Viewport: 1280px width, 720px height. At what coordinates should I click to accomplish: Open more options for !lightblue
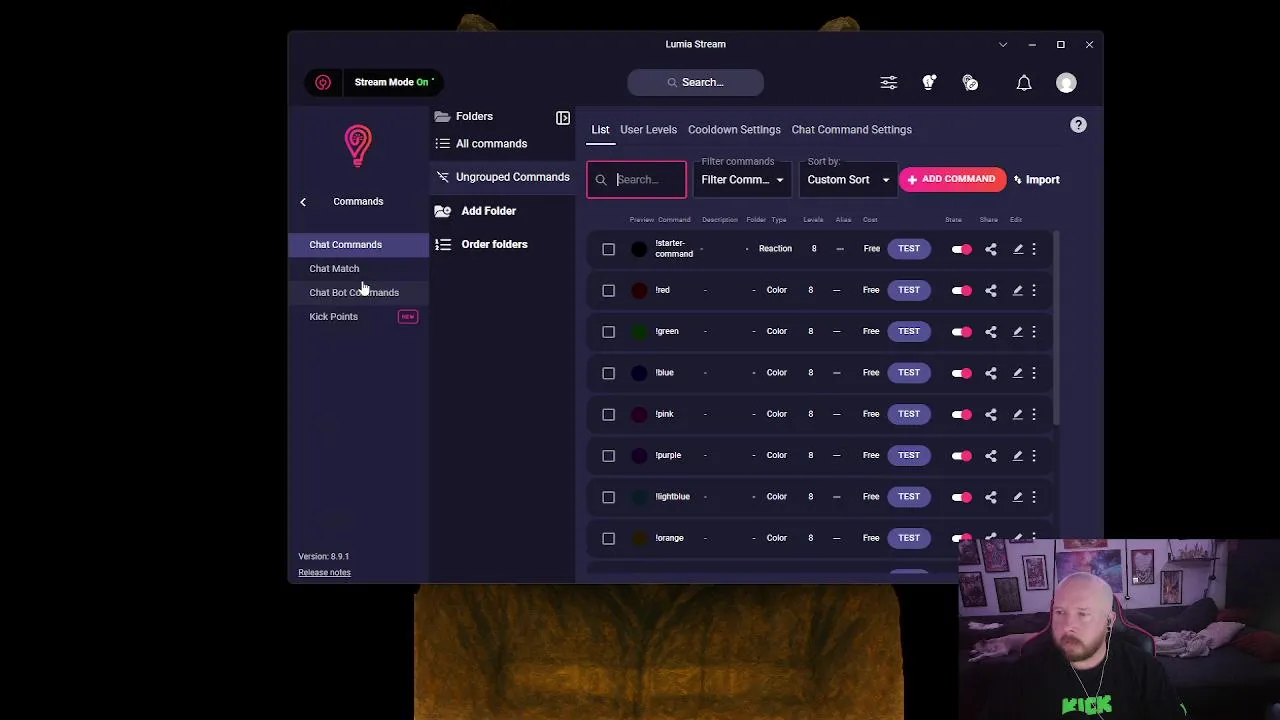coord(1034,497)
